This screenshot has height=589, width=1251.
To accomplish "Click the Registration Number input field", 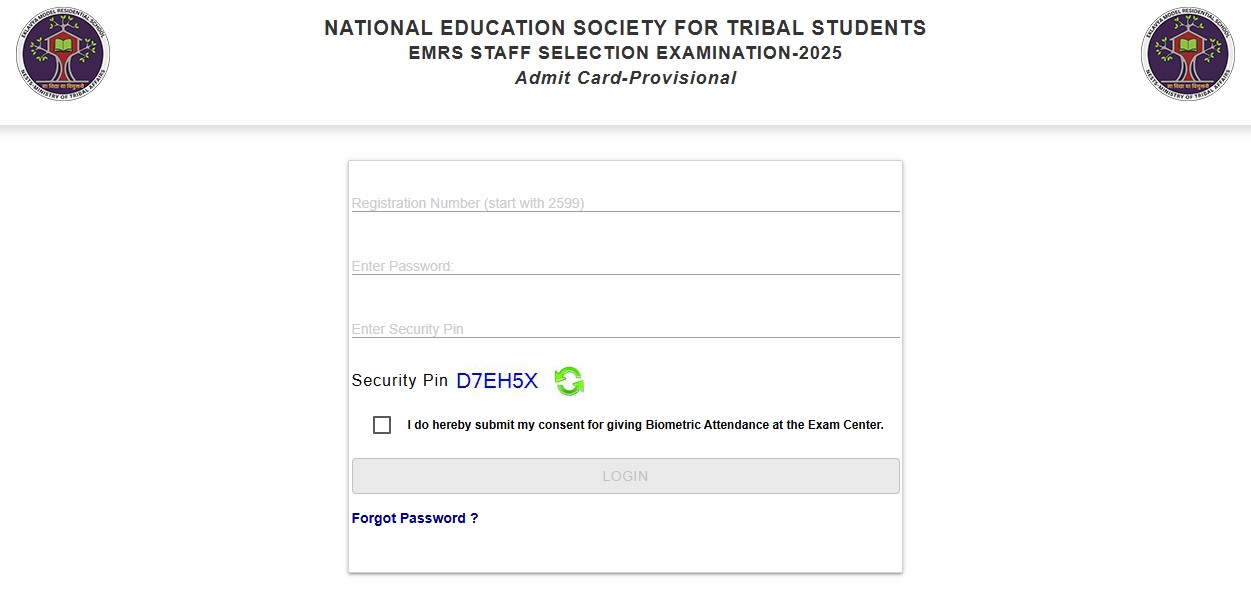I will [625, 203].
